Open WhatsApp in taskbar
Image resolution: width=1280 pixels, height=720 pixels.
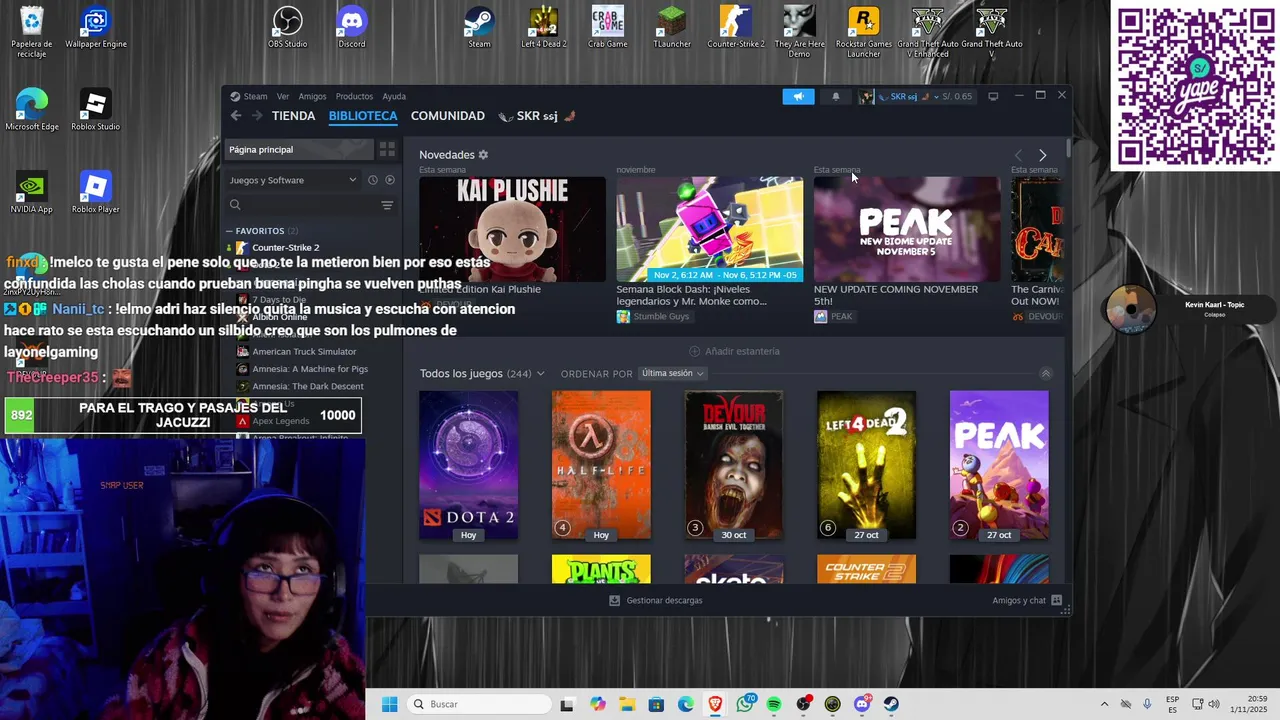click(745, 704)
